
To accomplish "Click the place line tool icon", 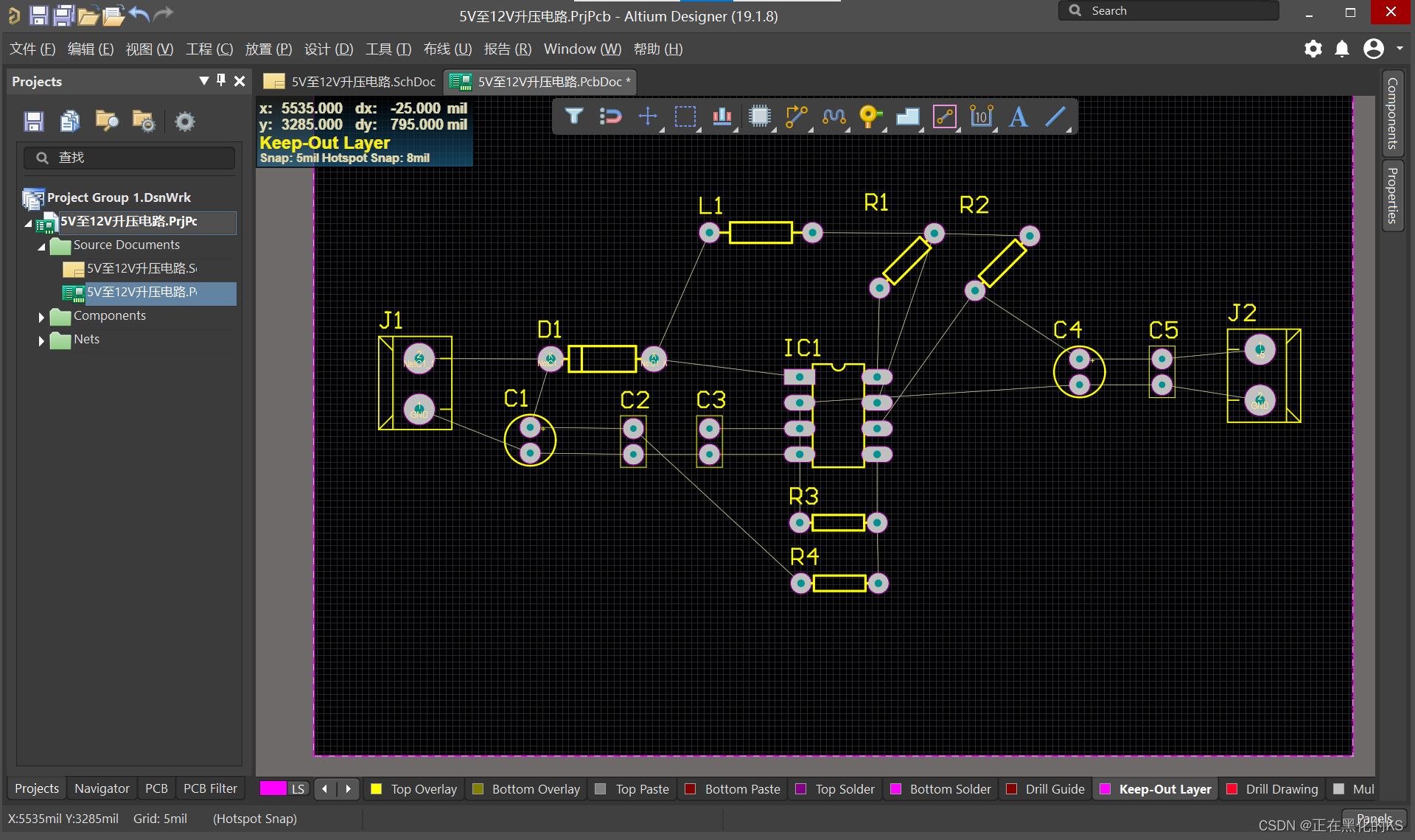I will pos(1055,116).
